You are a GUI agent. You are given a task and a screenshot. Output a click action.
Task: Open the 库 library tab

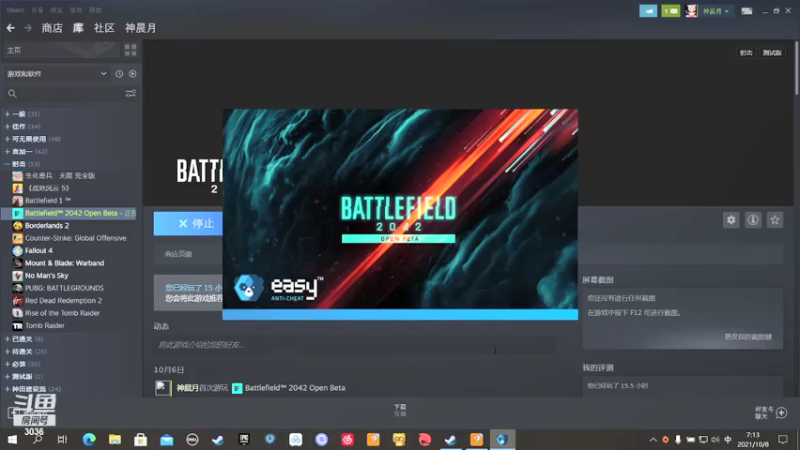[78, 28]
